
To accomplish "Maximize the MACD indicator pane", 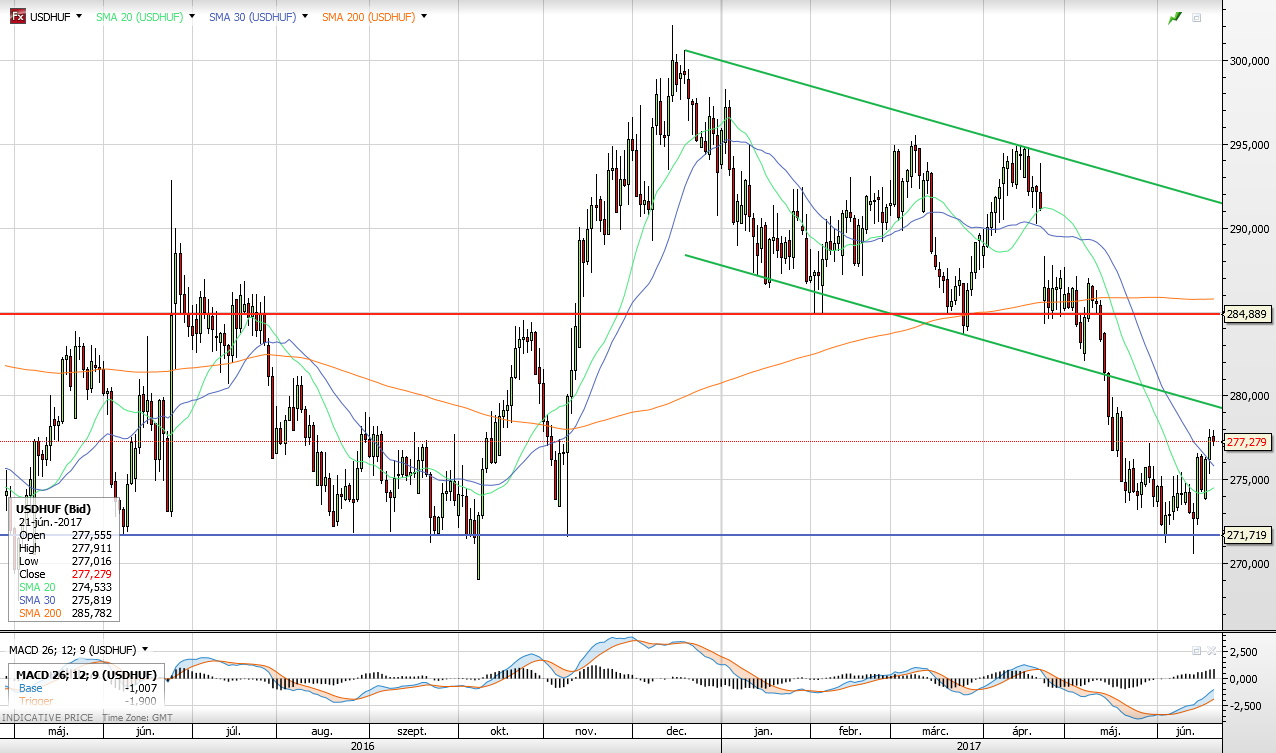I will click(1197, 650).
